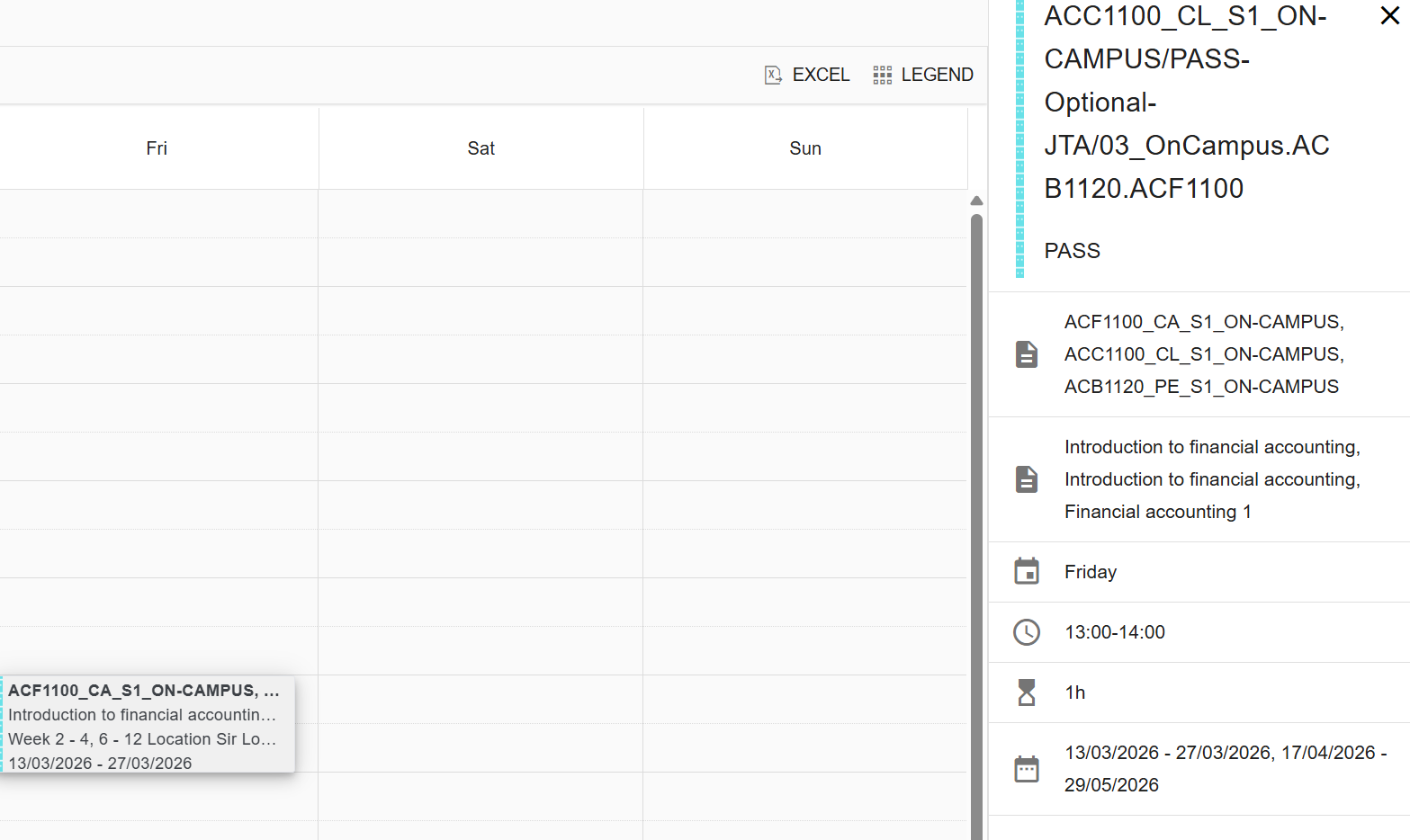Click the clock icon beside 13:00-14:00
Image resolution: width=1410 pixels, height=840 pixels.
[x=1027, y=632]
